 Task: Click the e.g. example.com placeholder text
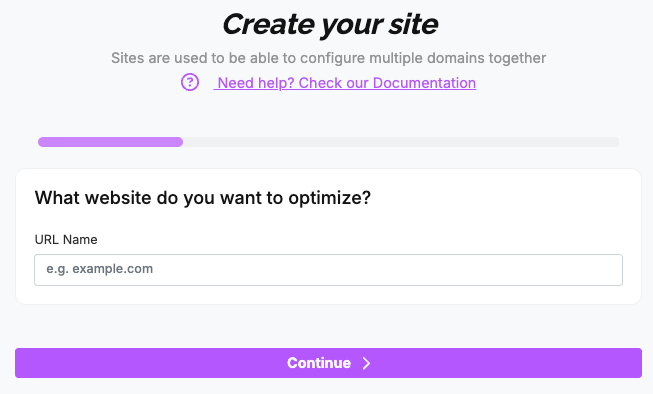click(x=100, y=269)
